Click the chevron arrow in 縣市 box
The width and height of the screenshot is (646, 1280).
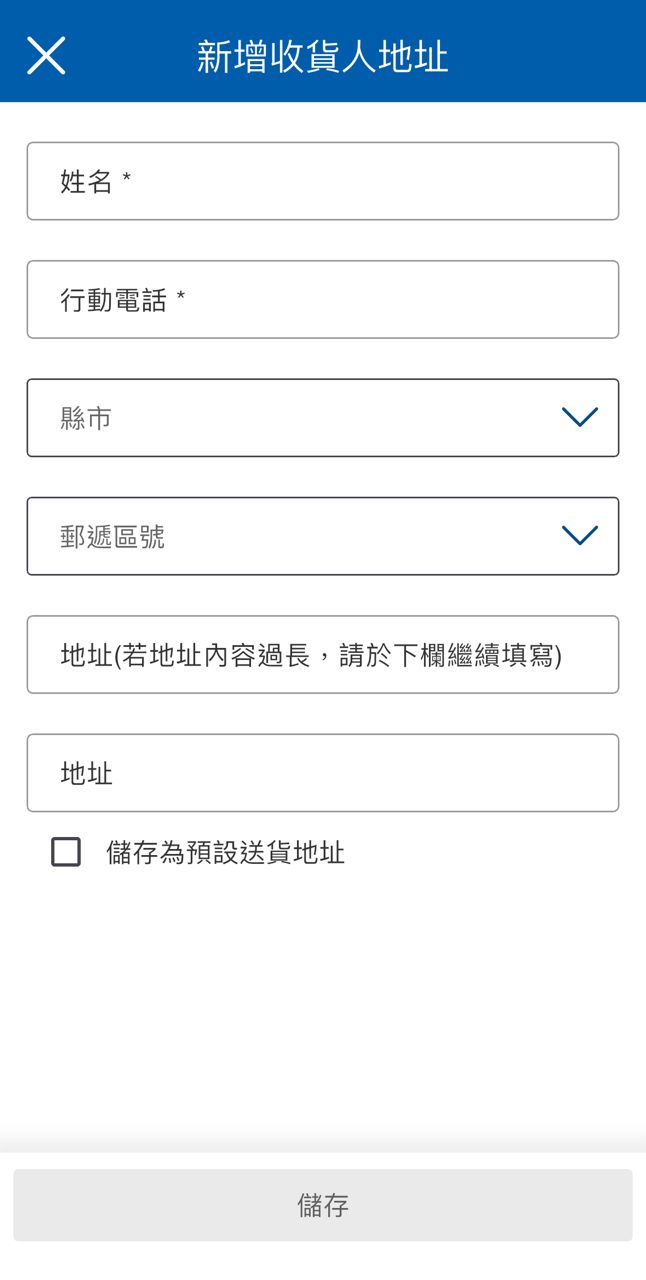(x=580, y=418)
